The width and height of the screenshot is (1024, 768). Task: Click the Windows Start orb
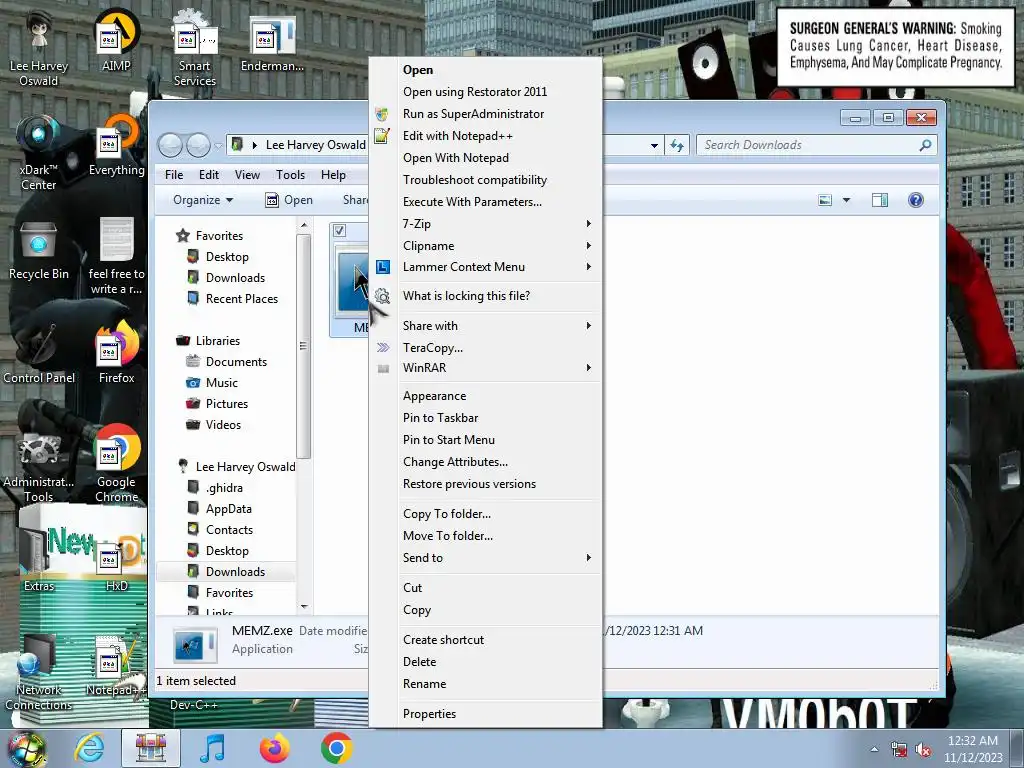pyautogui.click(x=26, y=748)
